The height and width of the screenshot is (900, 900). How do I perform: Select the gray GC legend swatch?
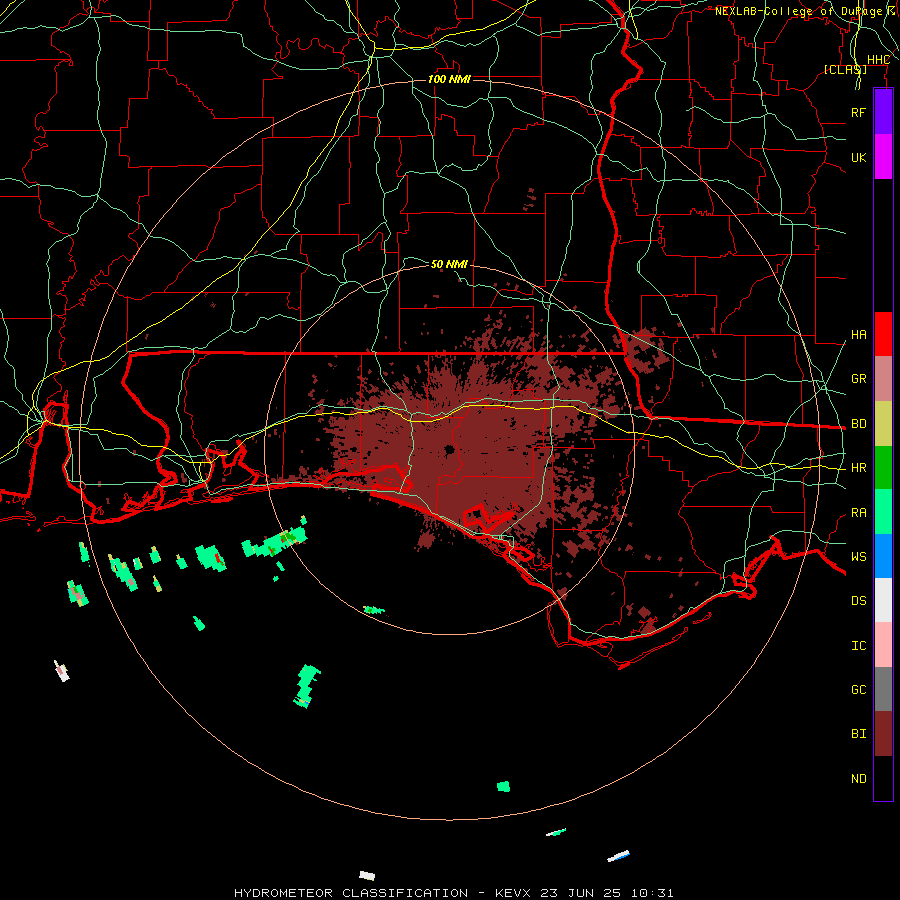(x=883, y=689)
